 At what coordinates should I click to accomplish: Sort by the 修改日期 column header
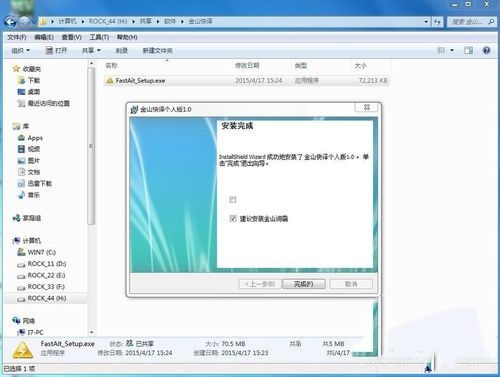(247, 65)
